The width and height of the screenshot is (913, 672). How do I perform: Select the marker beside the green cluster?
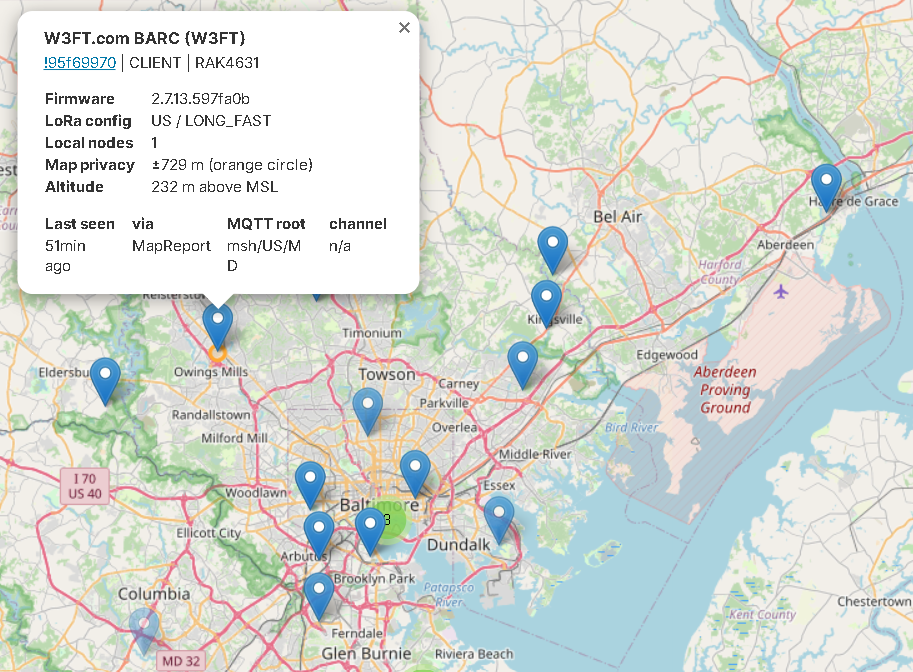click(x=370, y=529)
